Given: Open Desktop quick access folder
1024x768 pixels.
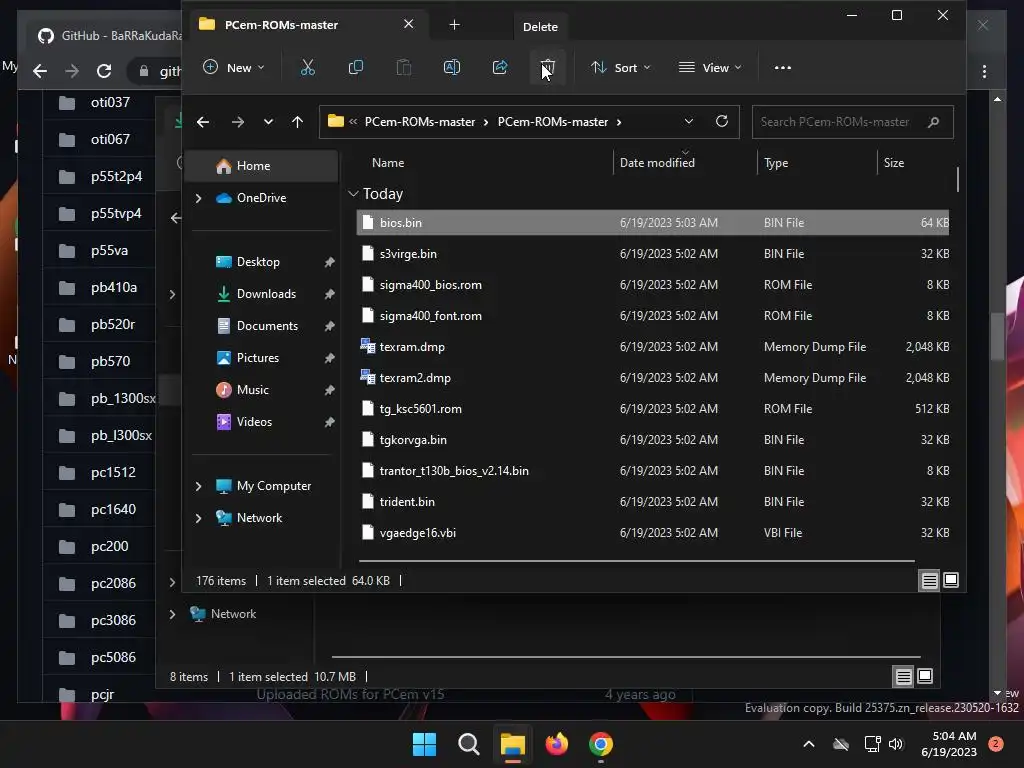Looking at the screenshot, I should (x=258, y=262).
